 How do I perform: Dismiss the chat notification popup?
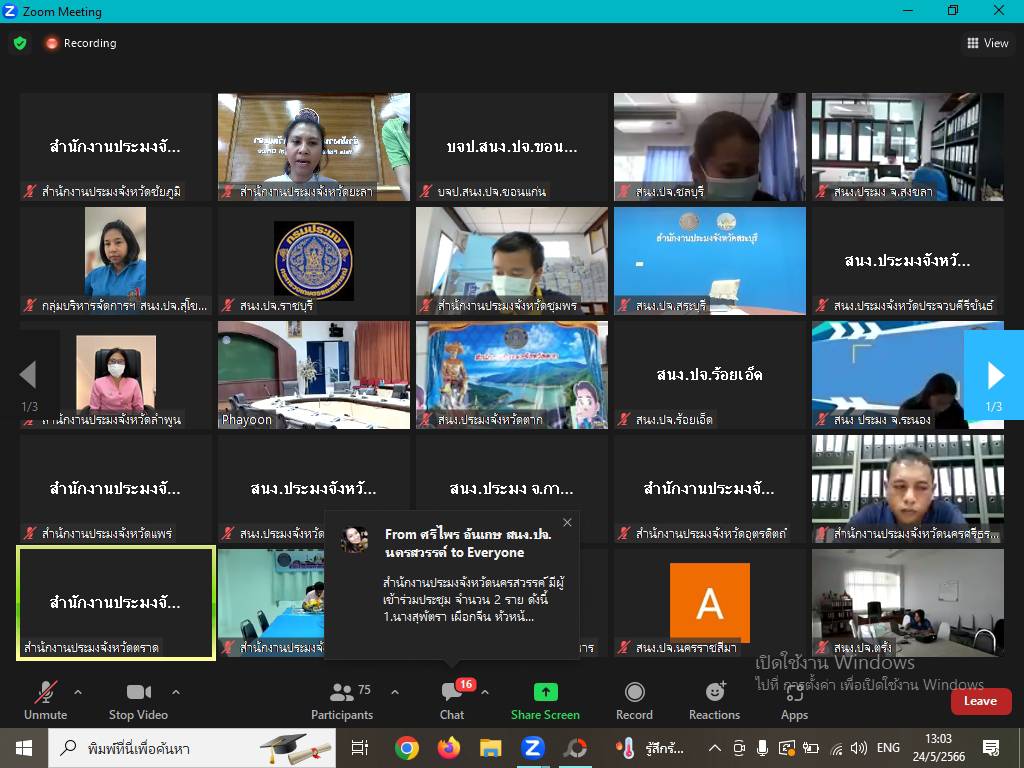pyautogui.click(x=568, y=522)
